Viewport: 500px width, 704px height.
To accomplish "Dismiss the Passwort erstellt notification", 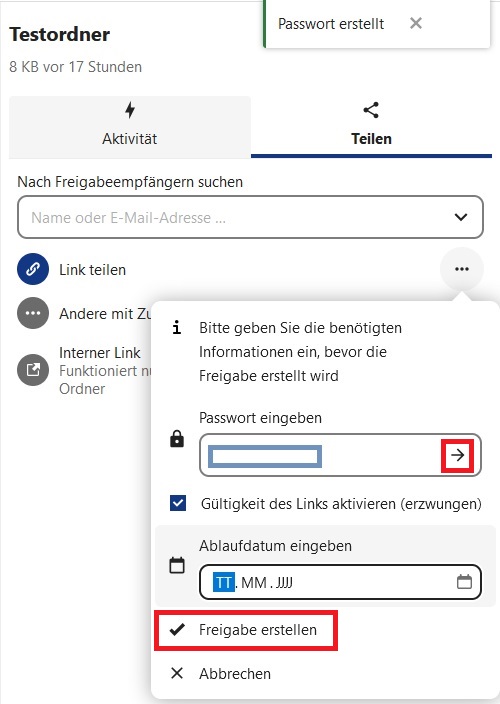I will coord(416,23).
